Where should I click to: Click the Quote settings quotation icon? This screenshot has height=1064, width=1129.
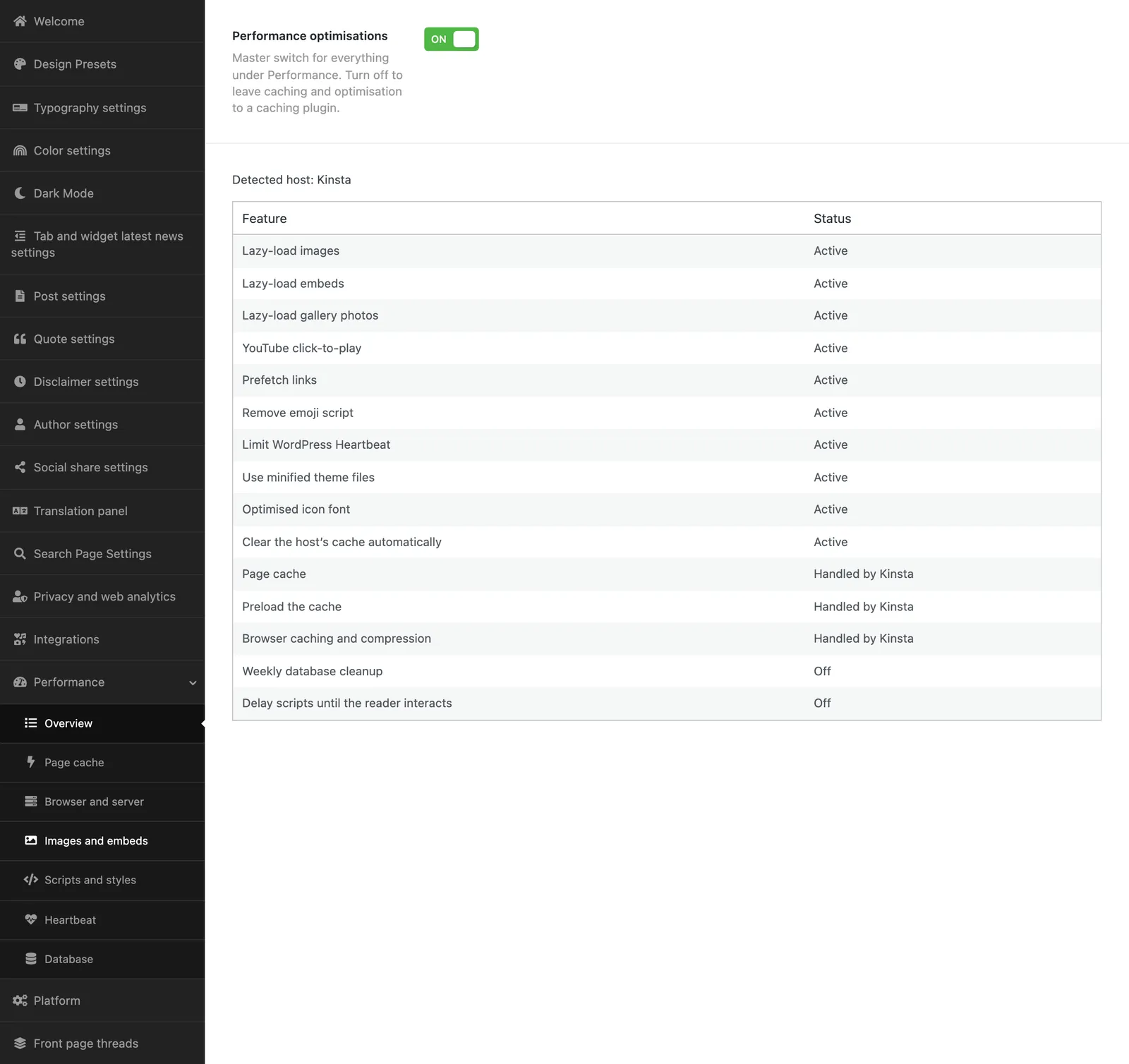coord(20,339)
